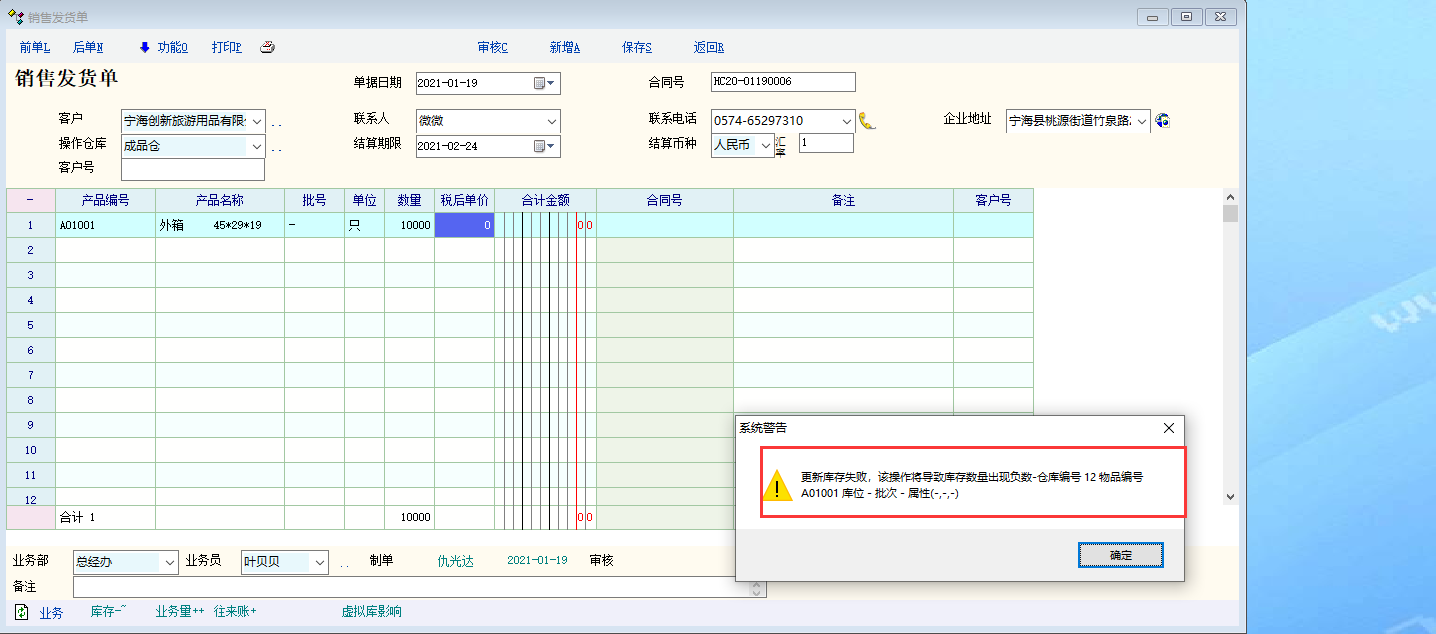Viewport: 1436px width, 634px height.
Task: Click the globe map icon beside 企业地址
Action: click(1162, 121)
